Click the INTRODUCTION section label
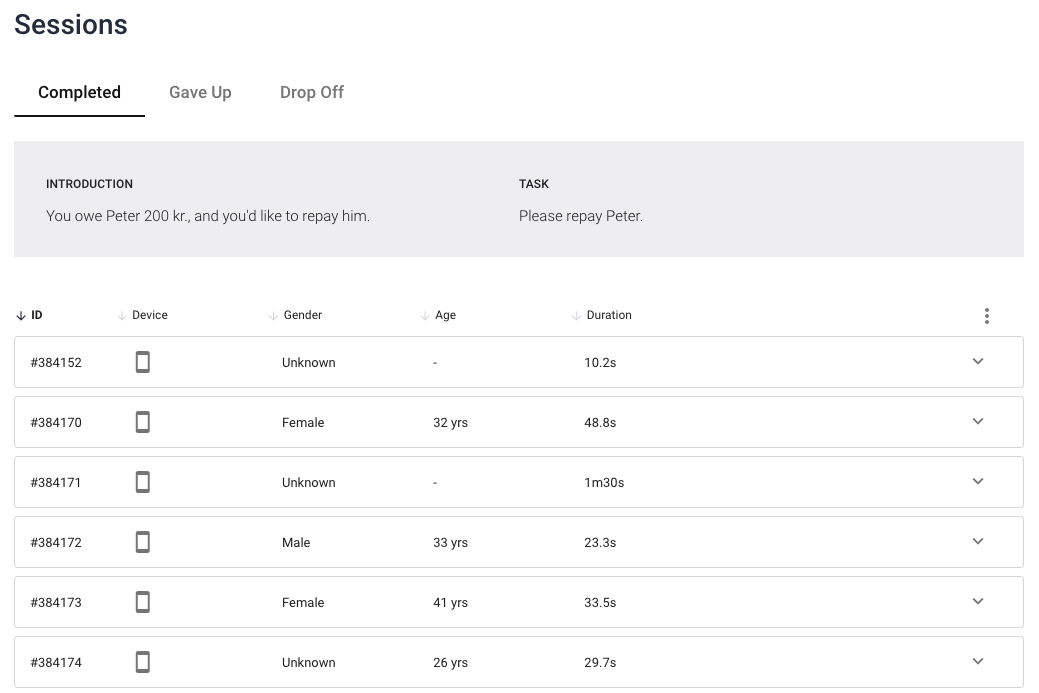Screen dimensions: 1039x693 pyautogui.click(x=89, y=184)
